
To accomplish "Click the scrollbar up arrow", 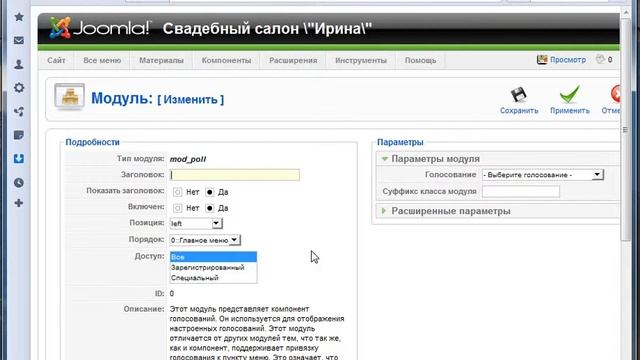I will 626,13.
